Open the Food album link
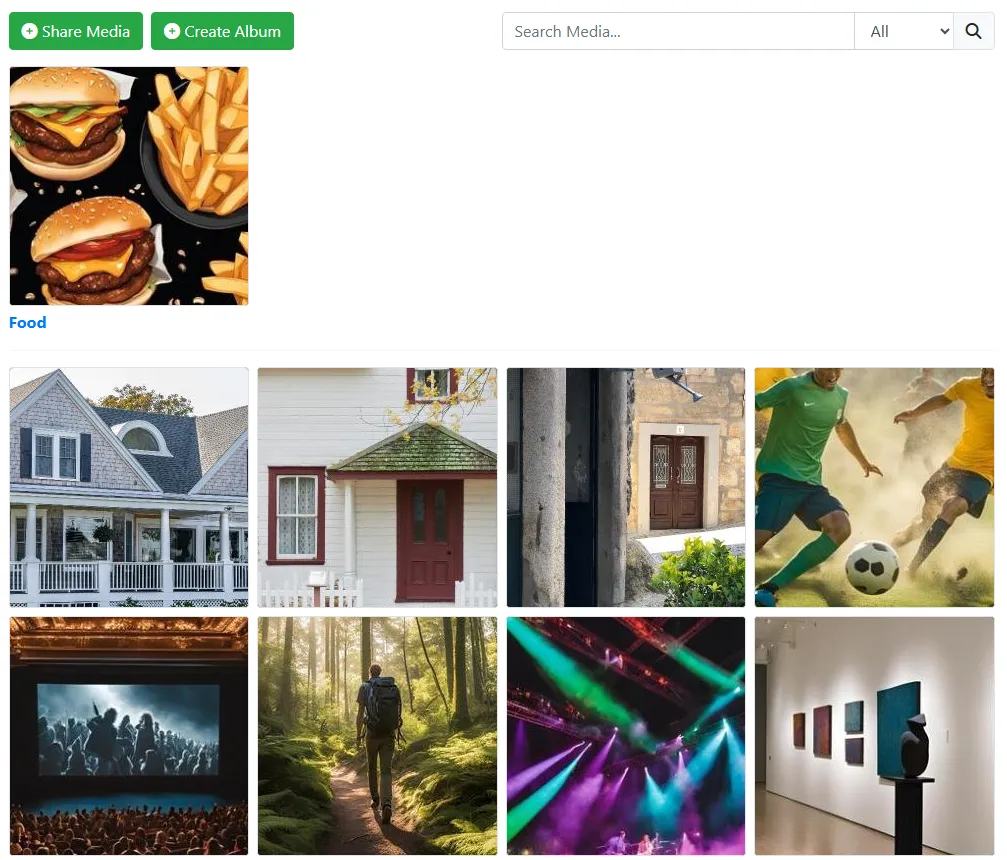1007x860 pixels. pos(28,322)
